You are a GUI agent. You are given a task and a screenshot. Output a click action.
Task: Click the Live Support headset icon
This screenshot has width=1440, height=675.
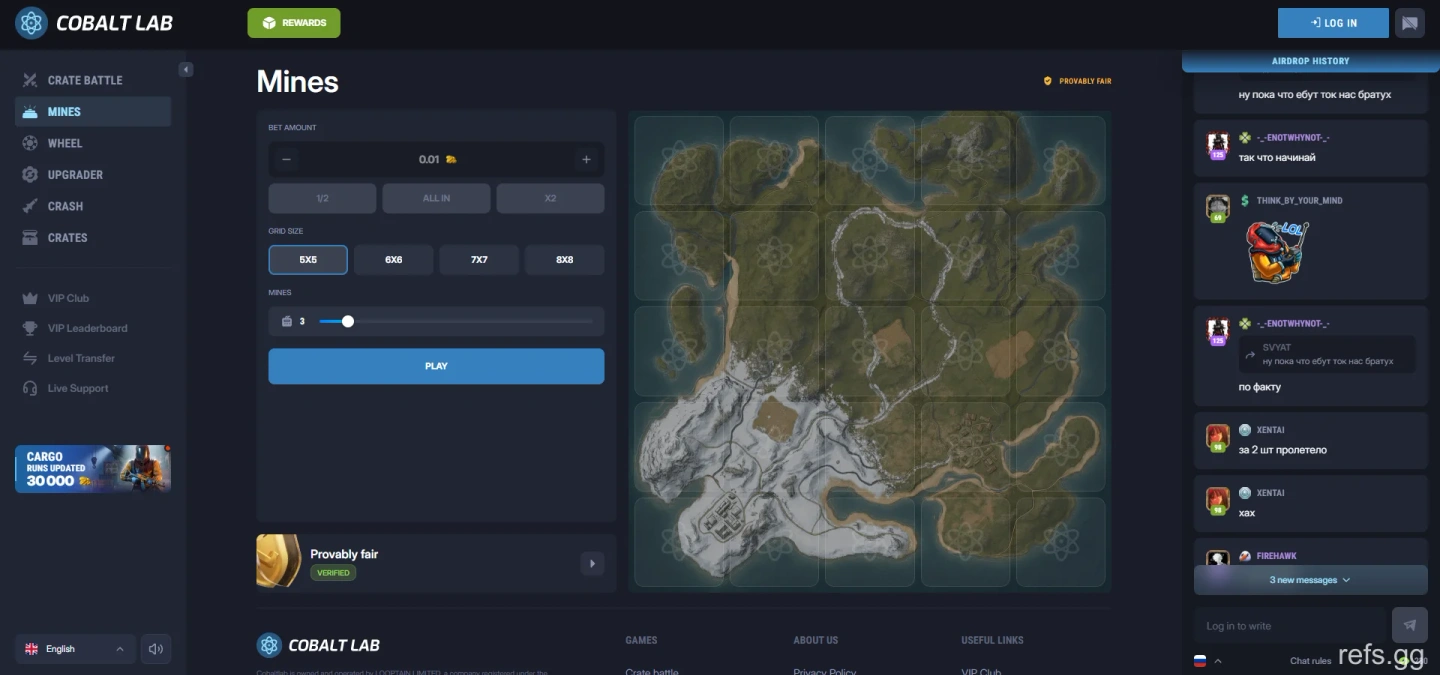point(30,388)
